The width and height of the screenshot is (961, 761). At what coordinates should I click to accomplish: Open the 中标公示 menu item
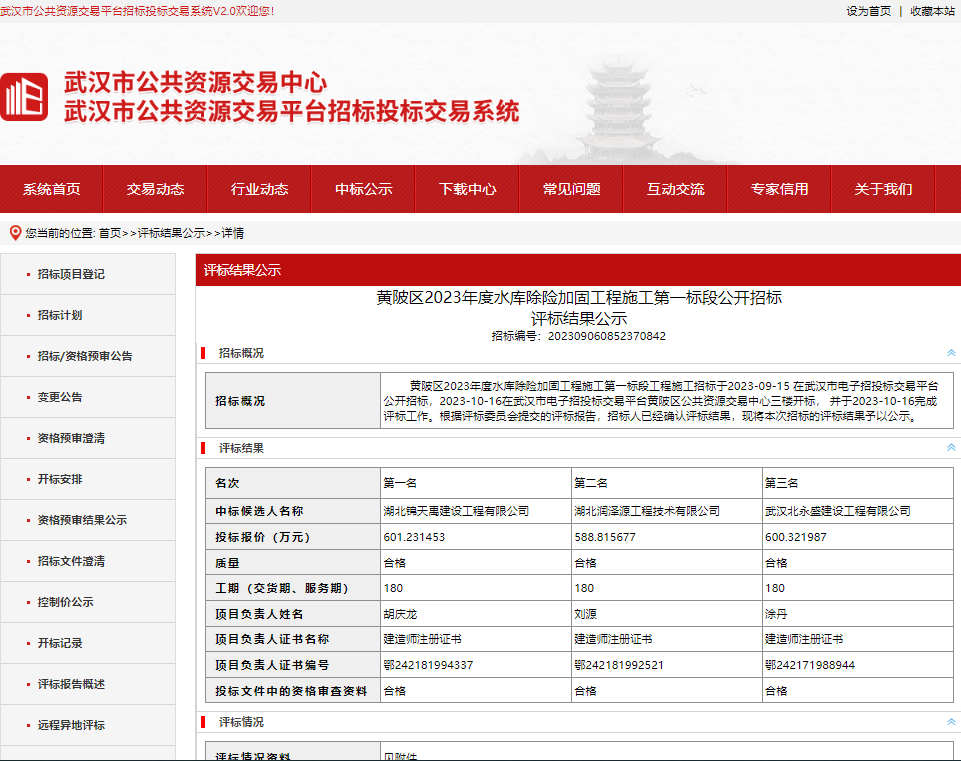click(363, 189)
